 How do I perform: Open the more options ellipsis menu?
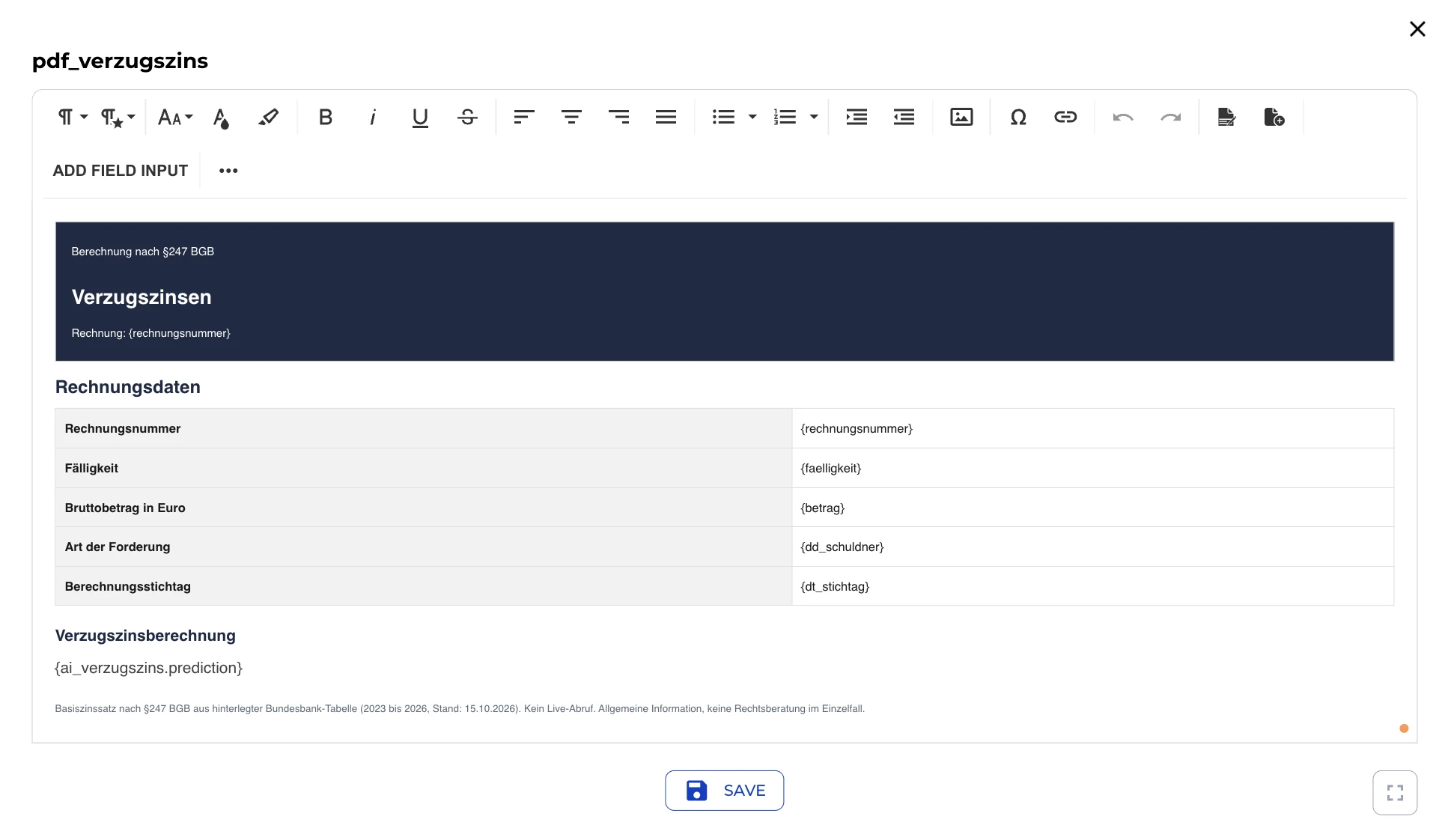(x=228, y=171)
